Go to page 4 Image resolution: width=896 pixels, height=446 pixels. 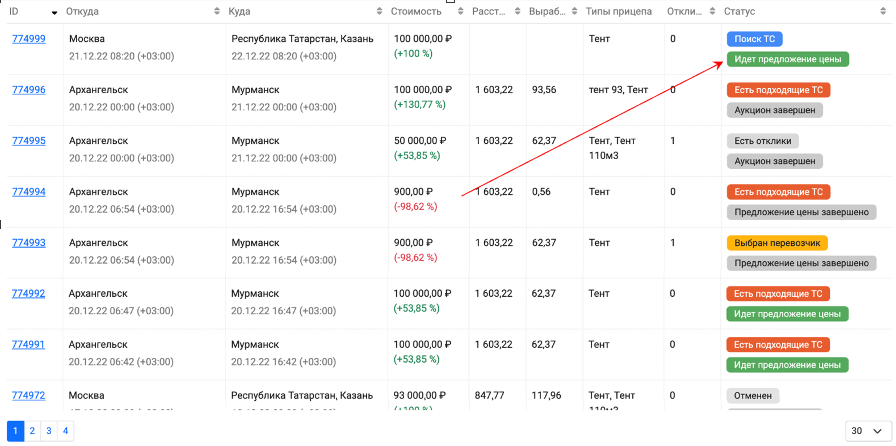tap(66, 431)
